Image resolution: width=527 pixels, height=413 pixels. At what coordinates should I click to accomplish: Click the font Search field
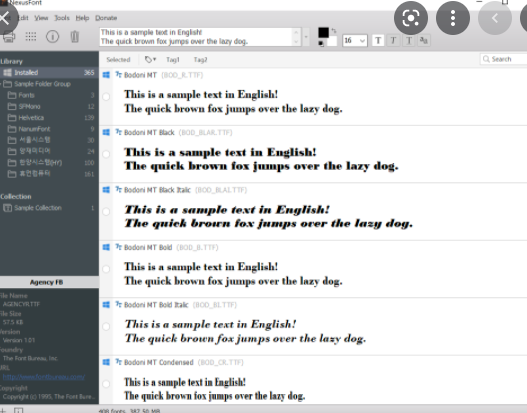(503, 59)
